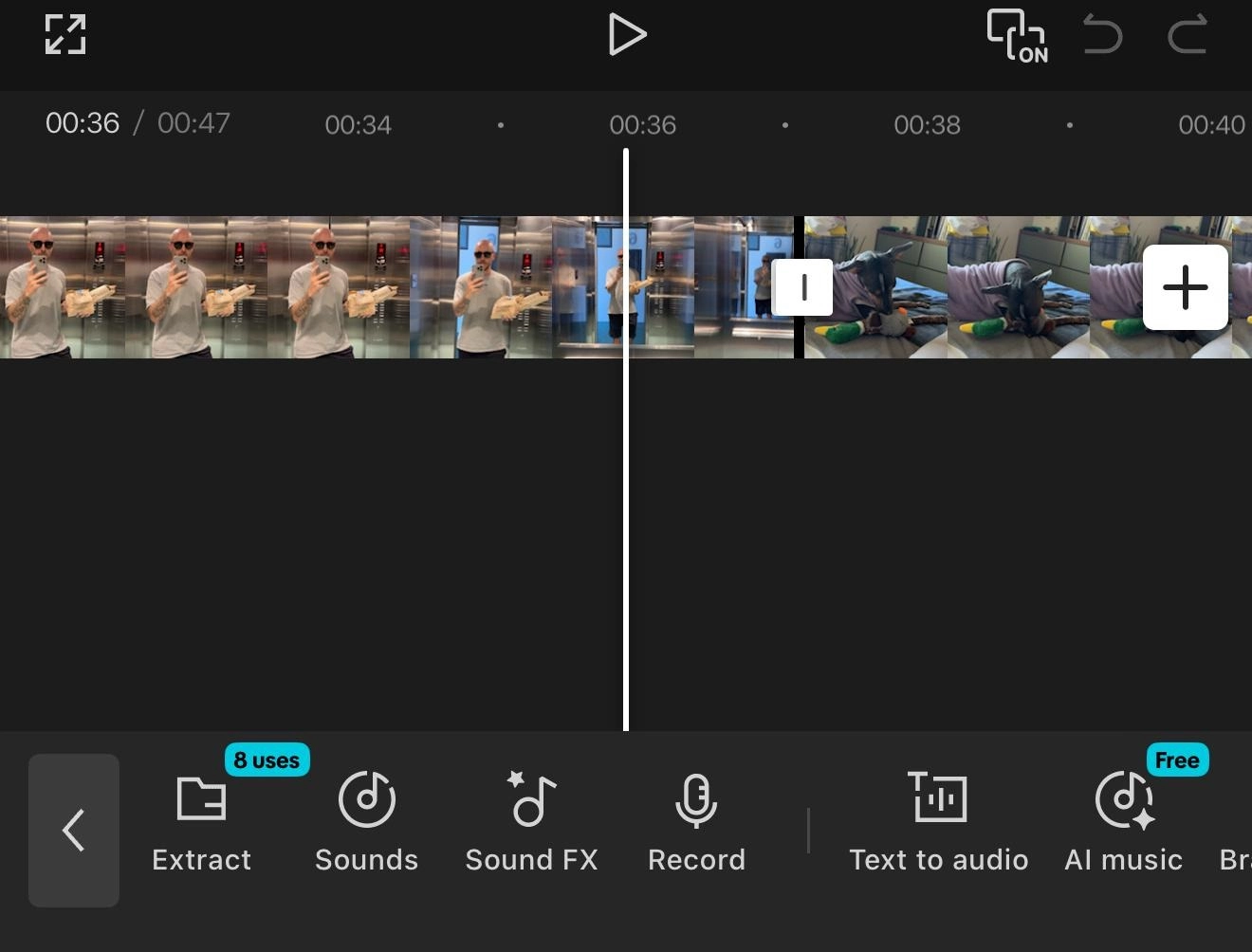Viewport: 1252px width, 952px height.
Task: Undo the last edit
Action: (x=1103, y=35)
